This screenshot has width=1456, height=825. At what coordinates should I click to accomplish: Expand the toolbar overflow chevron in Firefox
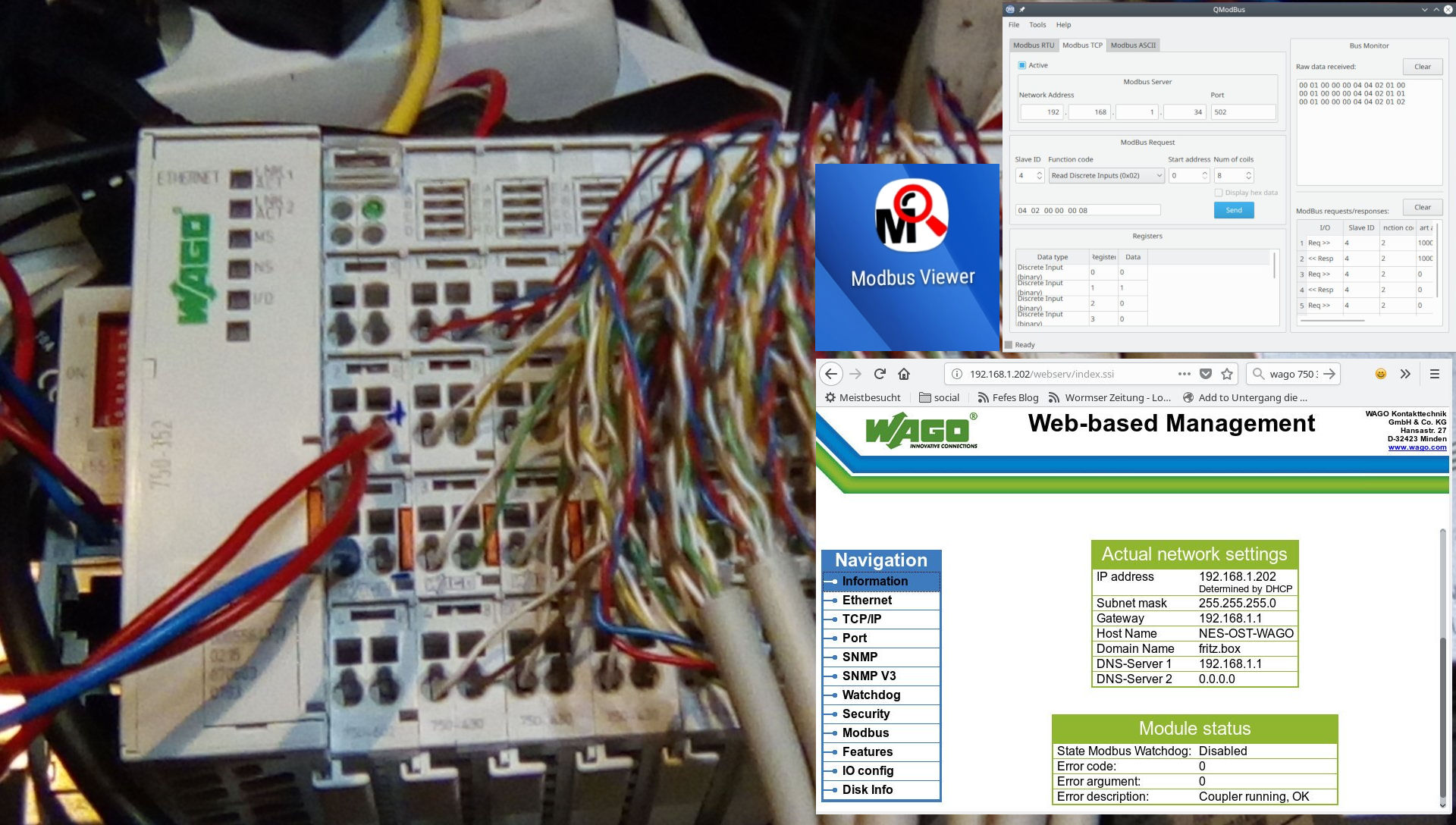1405,374
